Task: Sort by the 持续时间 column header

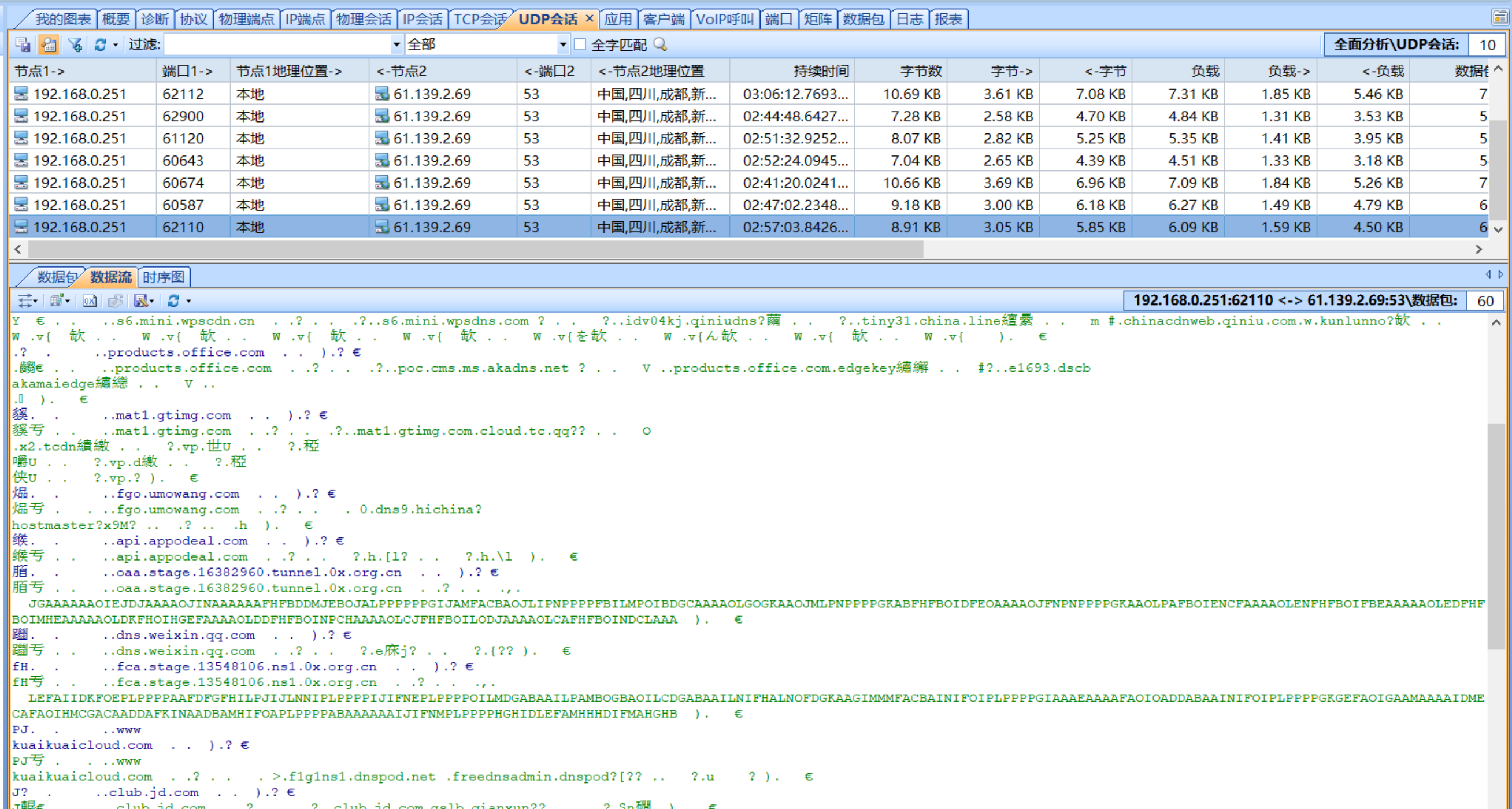Action: point(792,71)
